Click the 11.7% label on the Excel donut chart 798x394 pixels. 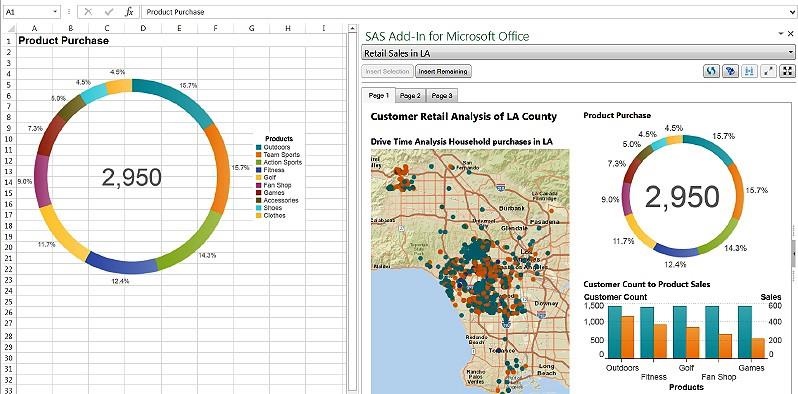click(46, 244)
